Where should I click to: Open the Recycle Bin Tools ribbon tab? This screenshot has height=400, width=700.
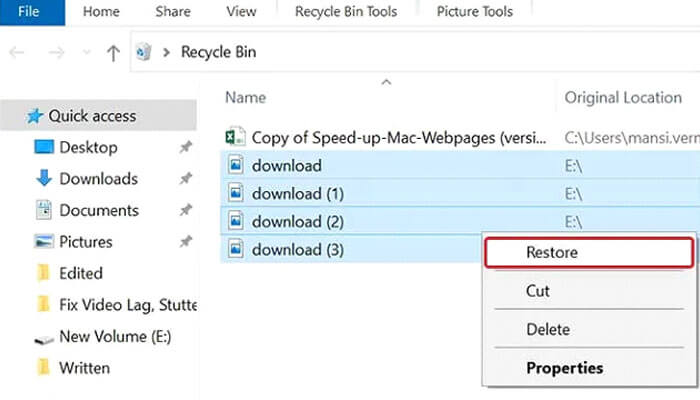tap(345, 12)
